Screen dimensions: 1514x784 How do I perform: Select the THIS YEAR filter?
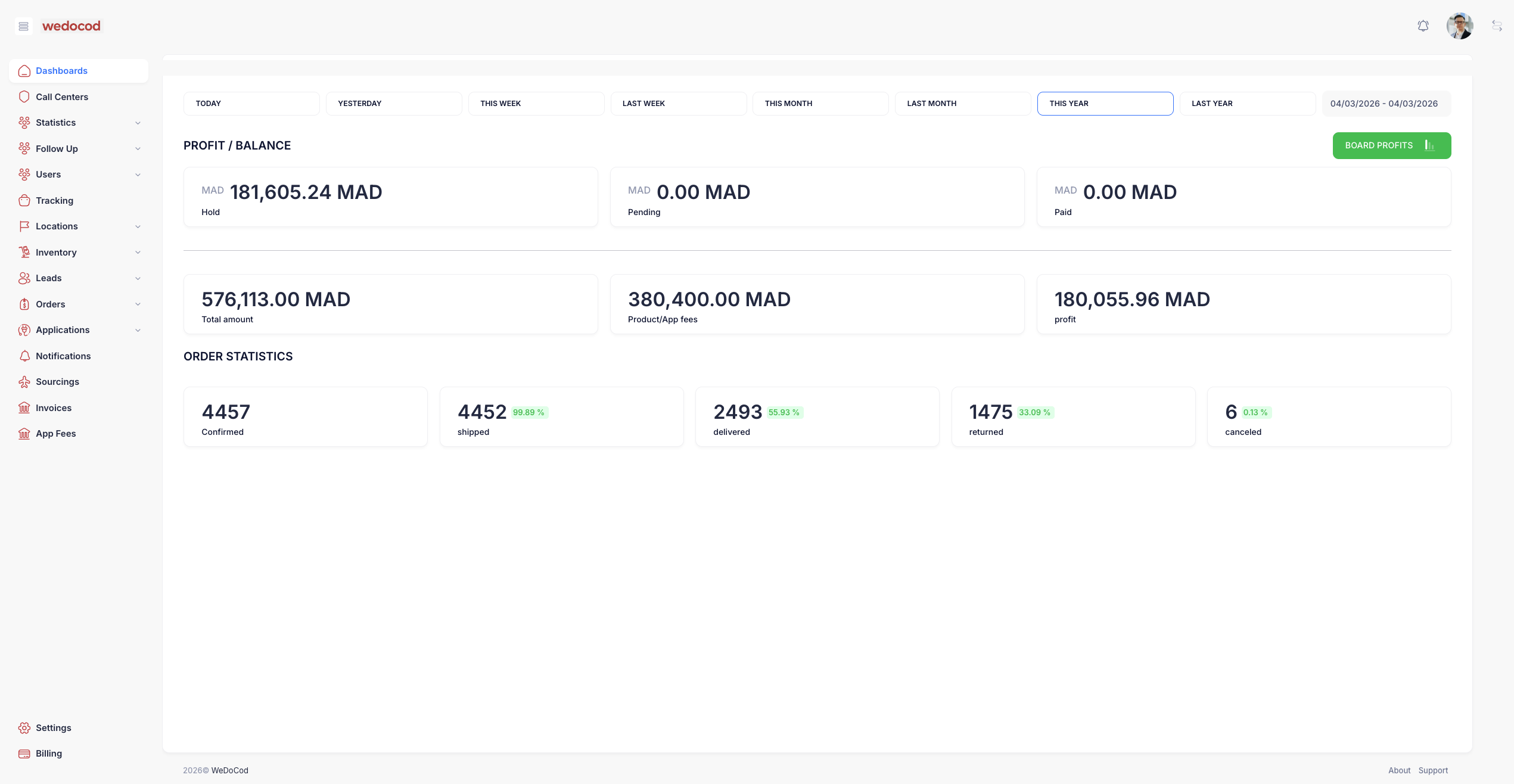1105,103
